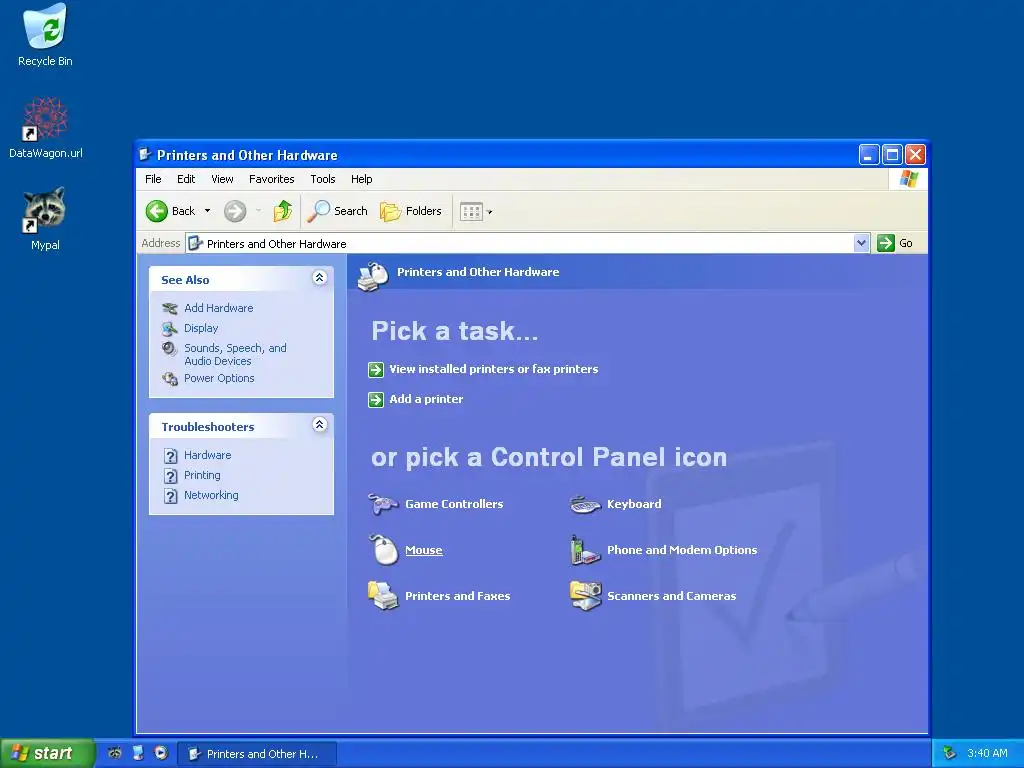Screen dimensions: 1024x768
Task: Expand the Address bar dropdown
Action: (861, 243)
